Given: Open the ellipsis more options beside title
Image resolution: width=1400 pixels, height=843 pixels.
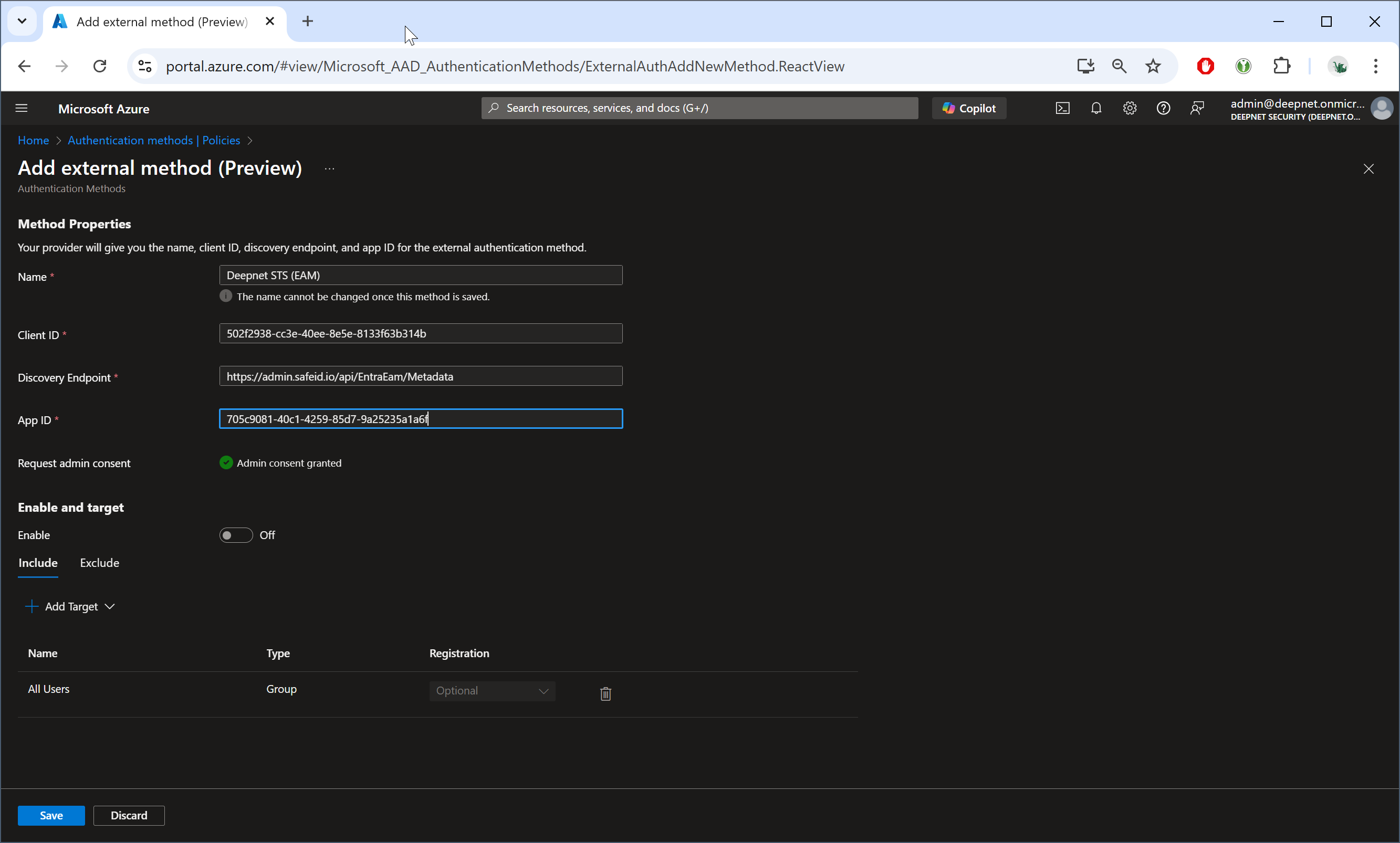Looking at the screenshot, I should pyautogui.click(x=330, y=168).
